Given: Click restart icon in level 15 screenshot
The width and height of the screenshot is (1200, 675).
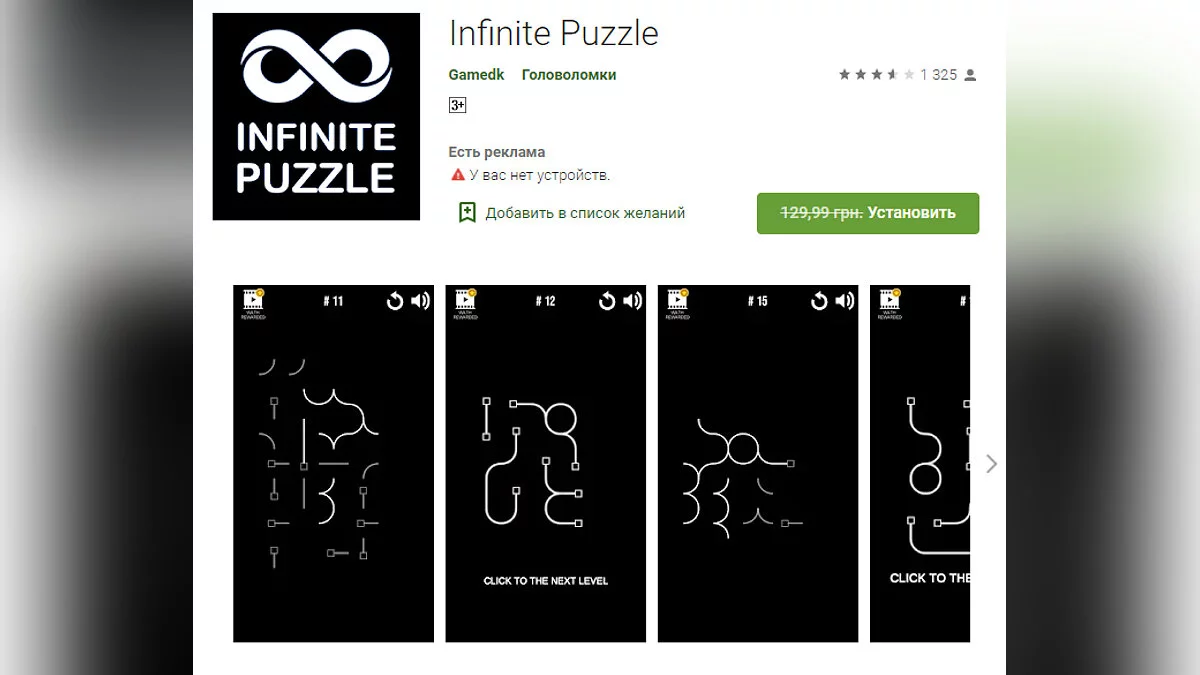Looking at the screenshot, I should tap(819, 301).
